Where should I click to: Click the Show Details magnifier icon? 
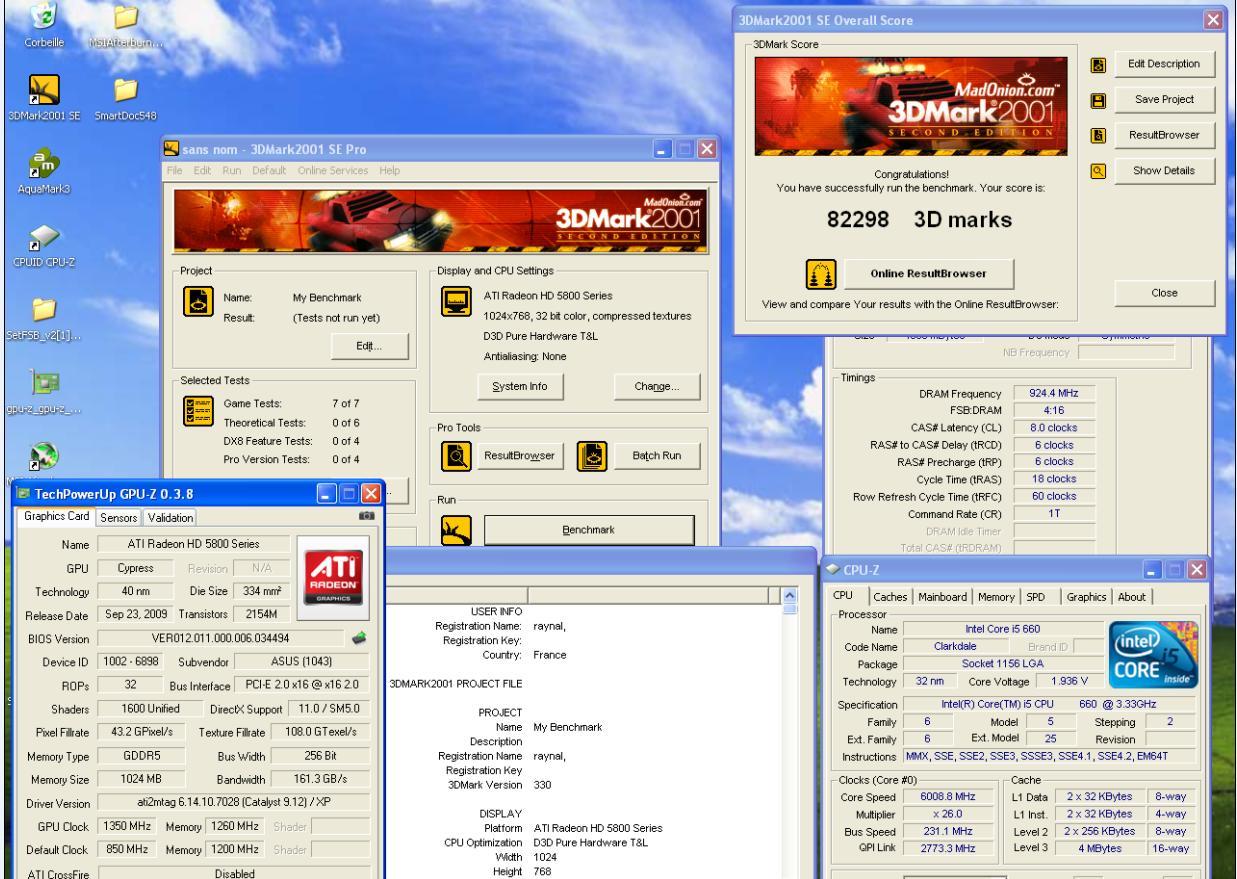[x=1098, y=171]
